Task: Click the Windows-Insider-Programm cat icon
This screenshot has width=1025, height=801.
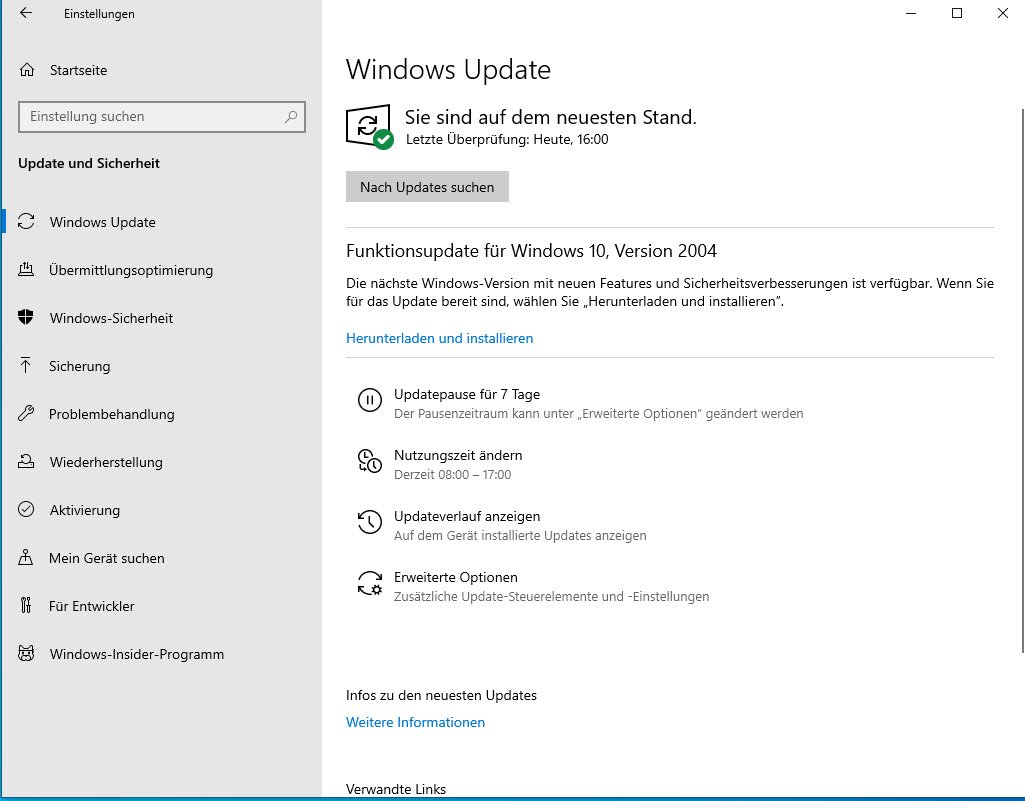Action: pos(26,654)
